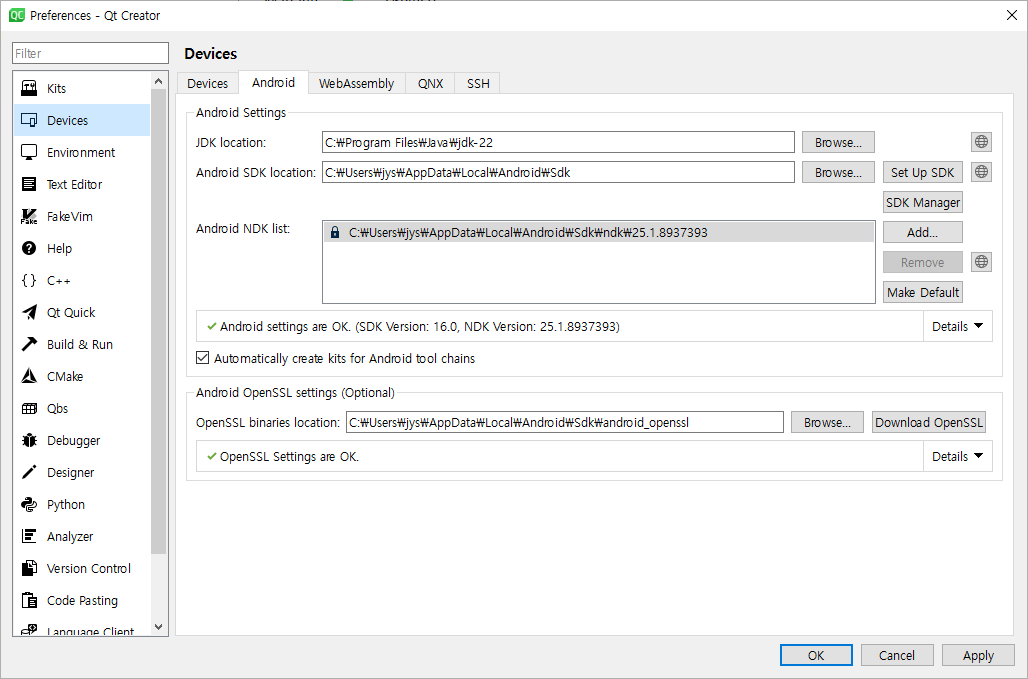Click Make Default for the NDK
The width and height of the screenshot is (1028, 679).
click(x=922, y=292)
